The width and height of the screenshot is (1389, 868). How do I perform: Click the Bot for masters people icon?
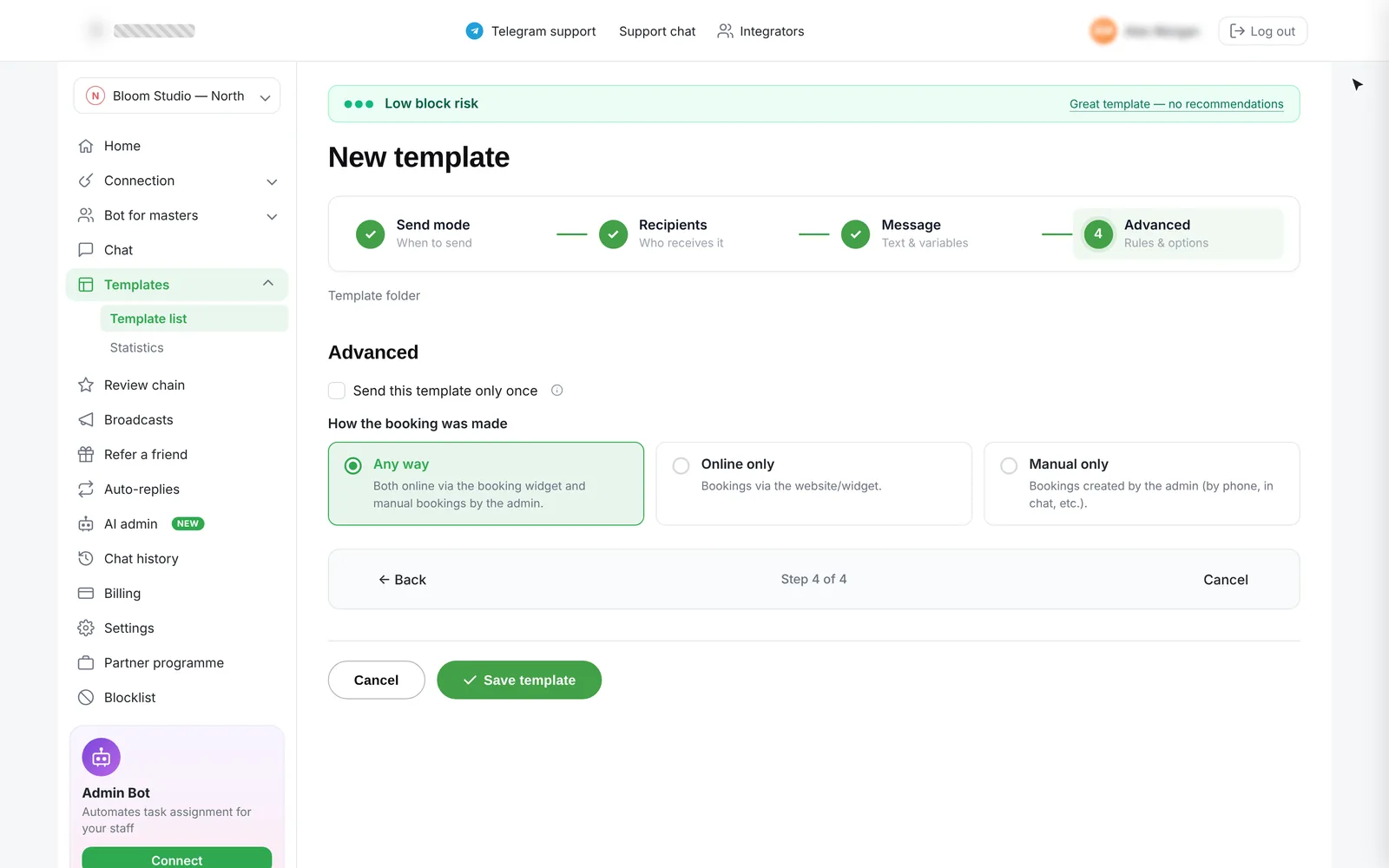(86, 215)
